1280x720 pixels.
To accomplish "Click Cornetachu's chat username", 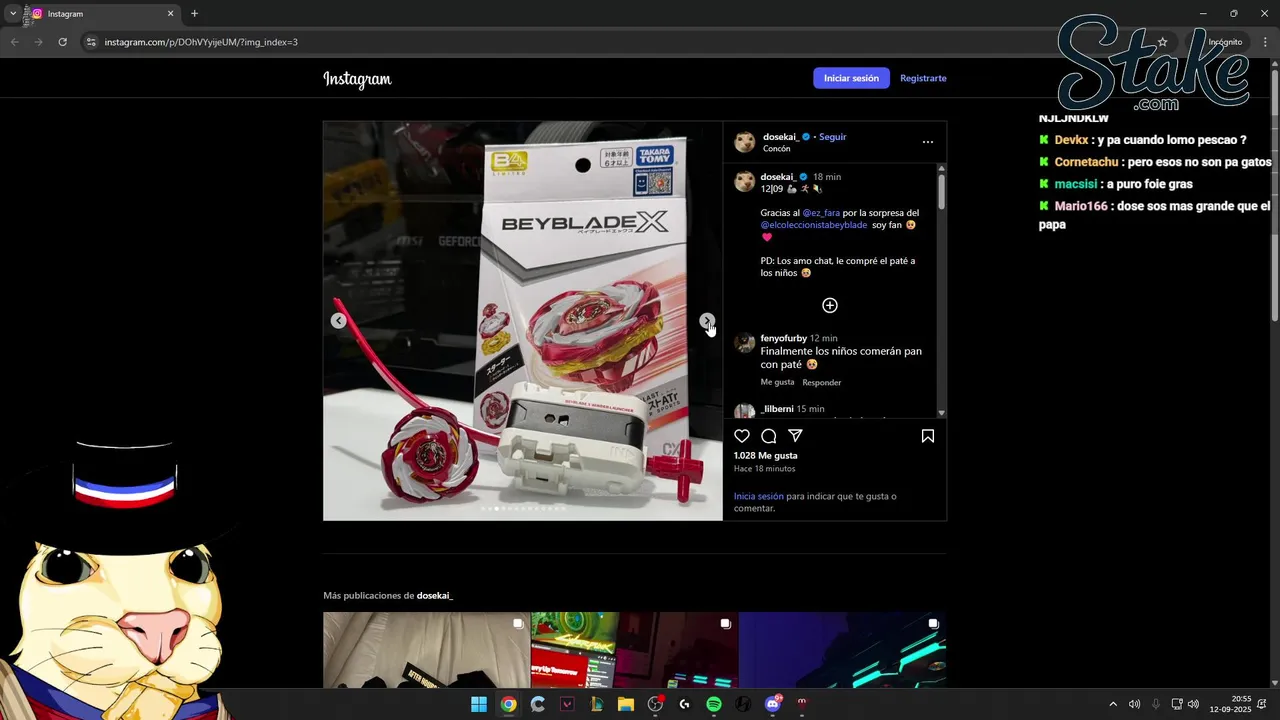I will tap(1086, 162).
